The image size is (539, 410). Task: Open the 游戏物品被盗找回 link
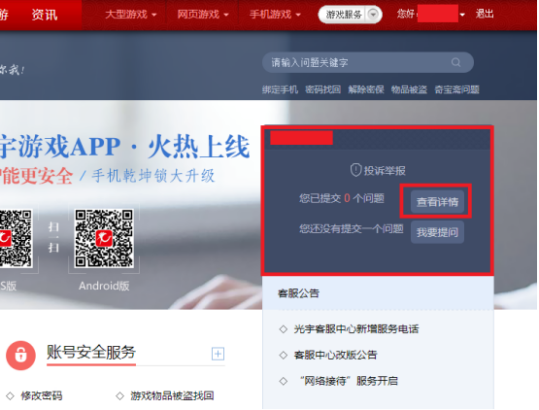172,396
